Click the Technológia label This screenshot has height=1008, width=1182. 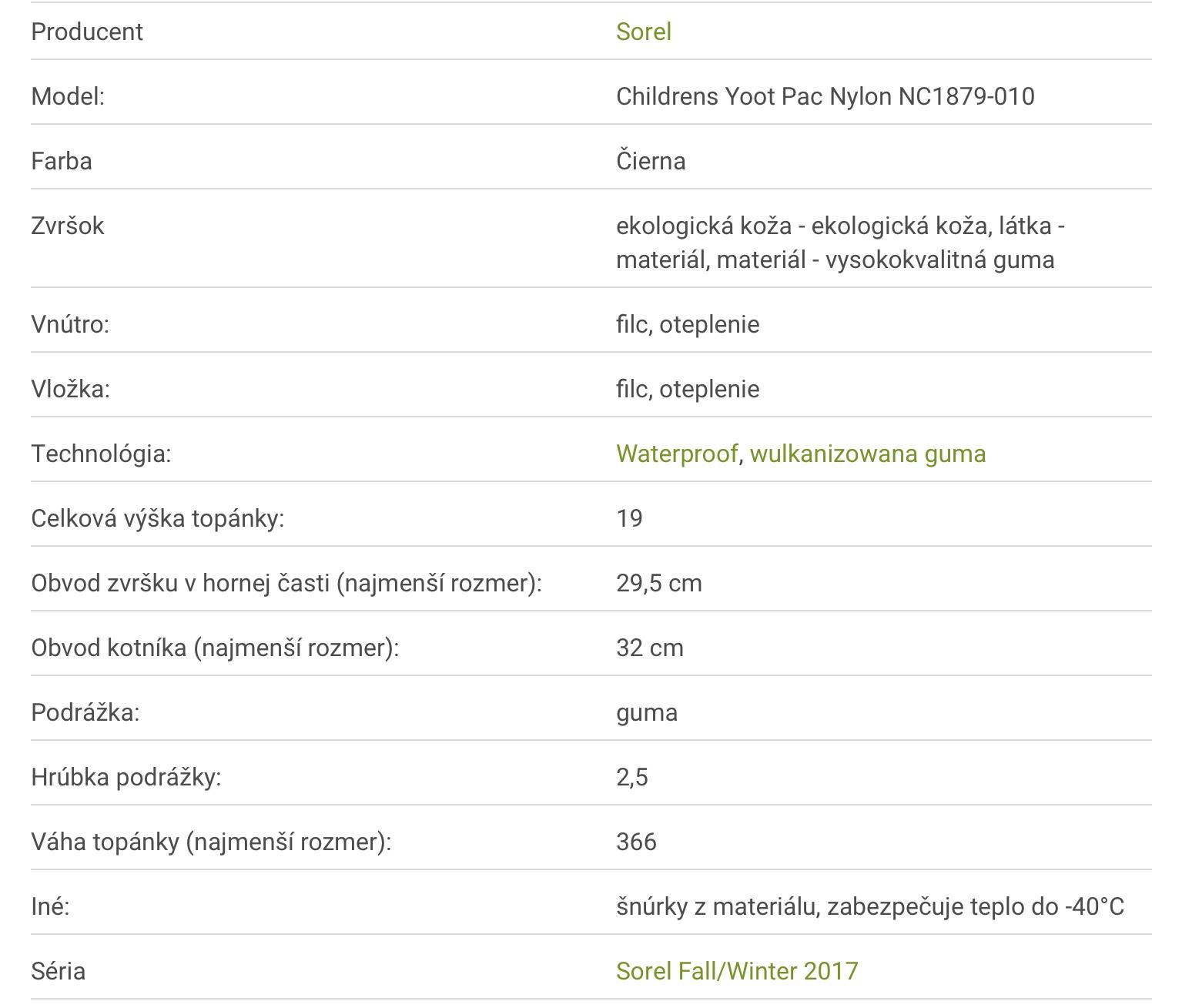pos(101,454)
